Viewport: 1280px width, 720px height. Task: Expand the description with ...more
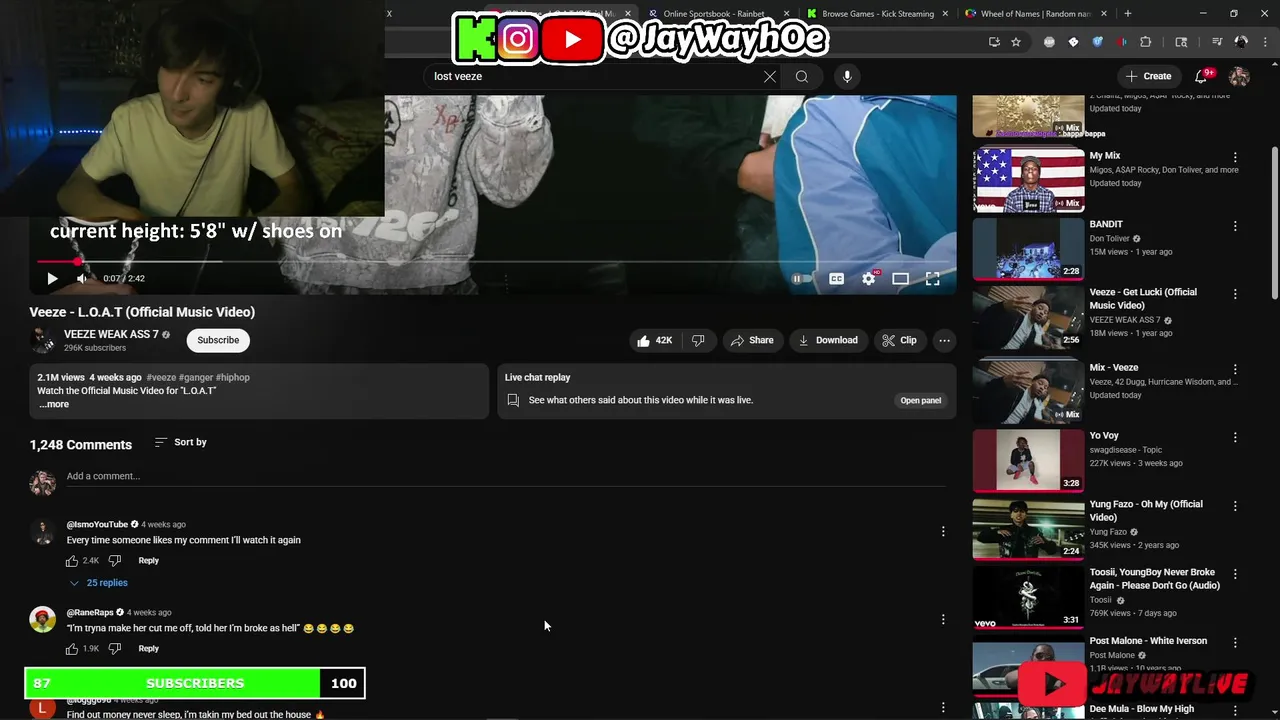coord(54,404)
